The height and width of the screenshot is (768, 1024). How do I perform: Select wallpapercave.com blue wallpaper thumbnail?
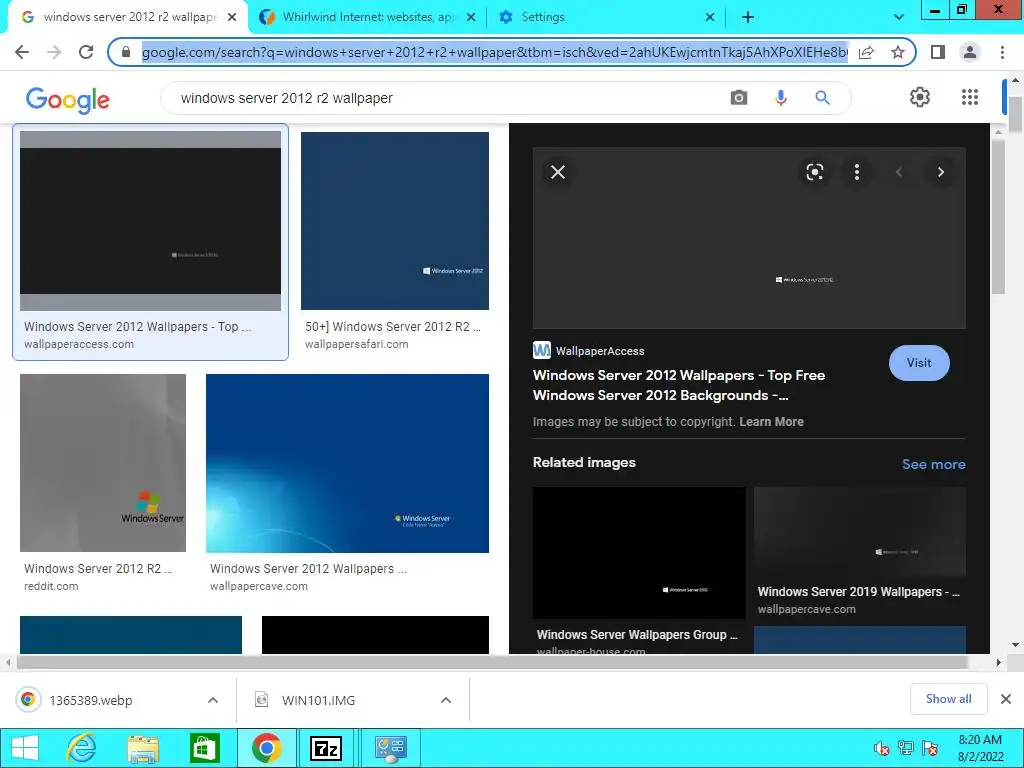[x=347, y=463]
